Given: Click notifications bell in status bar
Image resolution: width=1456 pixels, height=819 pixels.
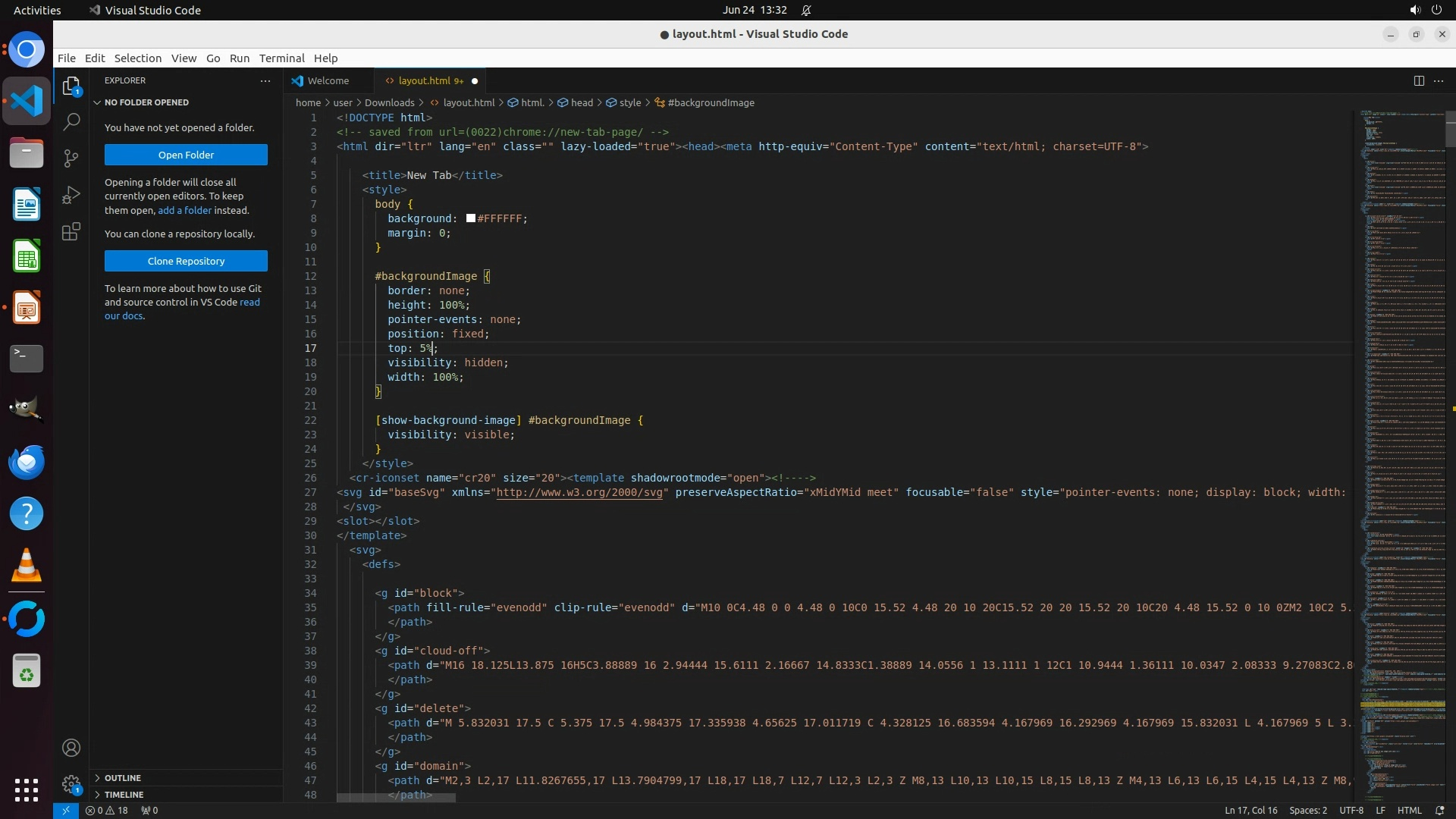Looking at the screenshot, I should 1439,810.
